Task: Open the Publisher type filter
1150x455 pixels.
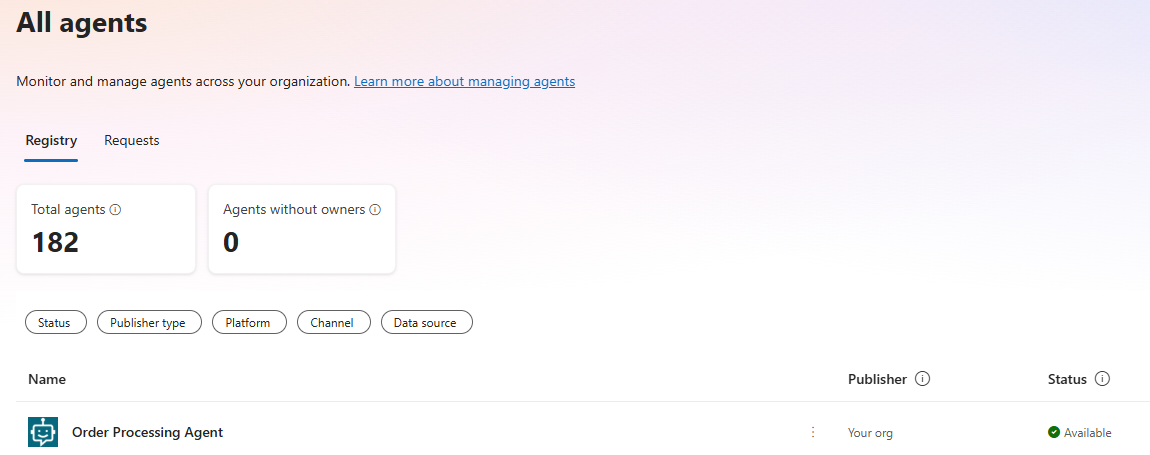Action: 149,322
